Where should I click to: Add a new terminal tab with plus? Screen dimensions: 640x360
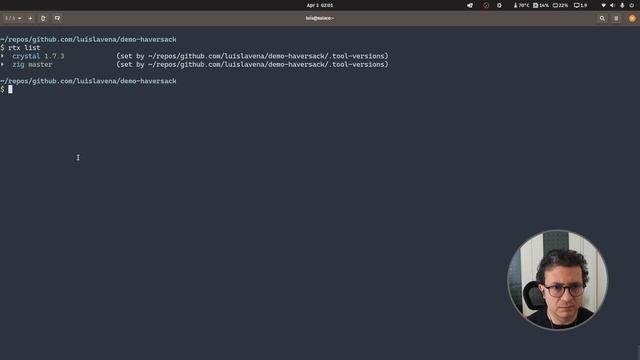tap(30, 18)
